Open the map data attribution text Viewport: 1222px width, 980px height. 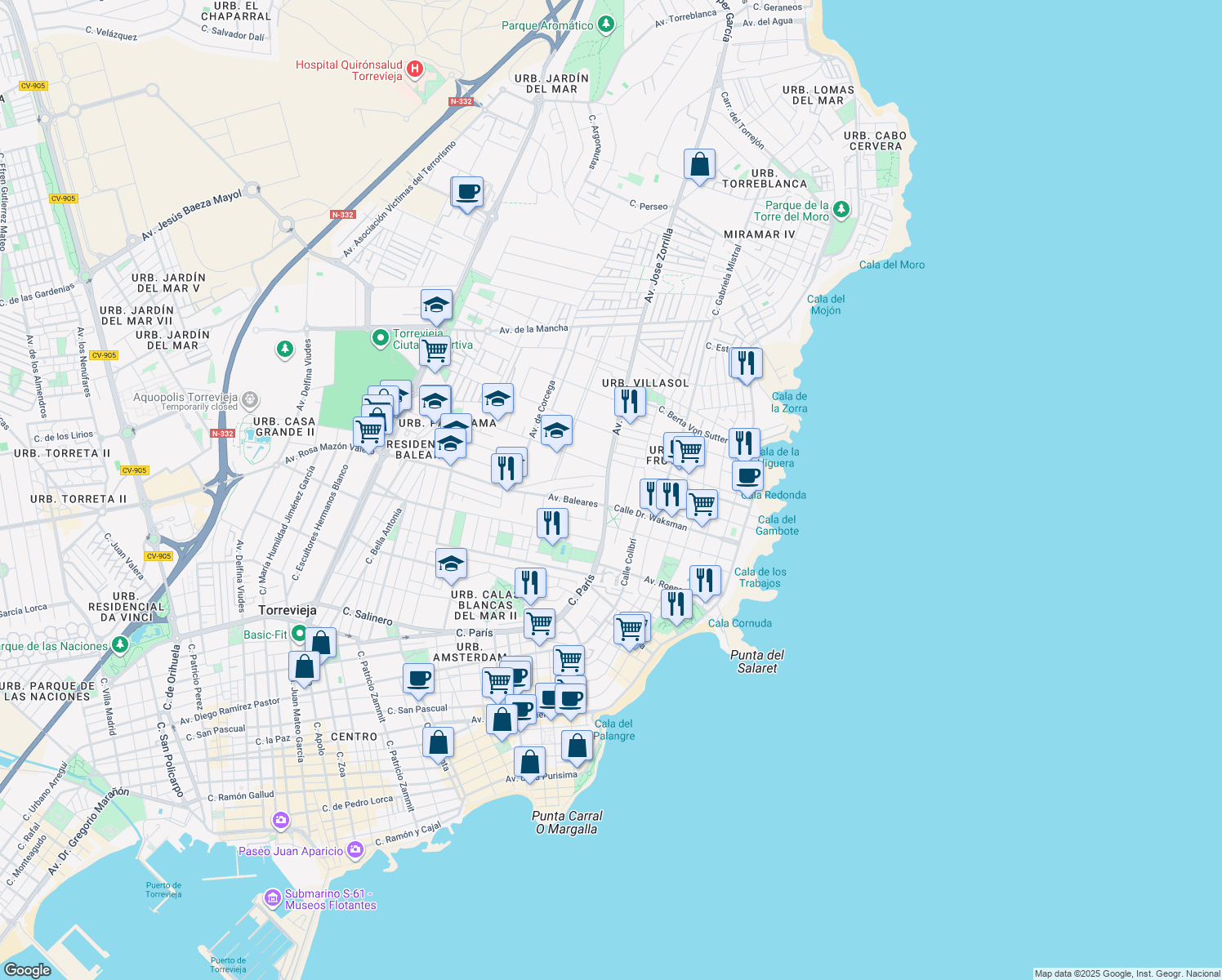(x=1127, y=973)
